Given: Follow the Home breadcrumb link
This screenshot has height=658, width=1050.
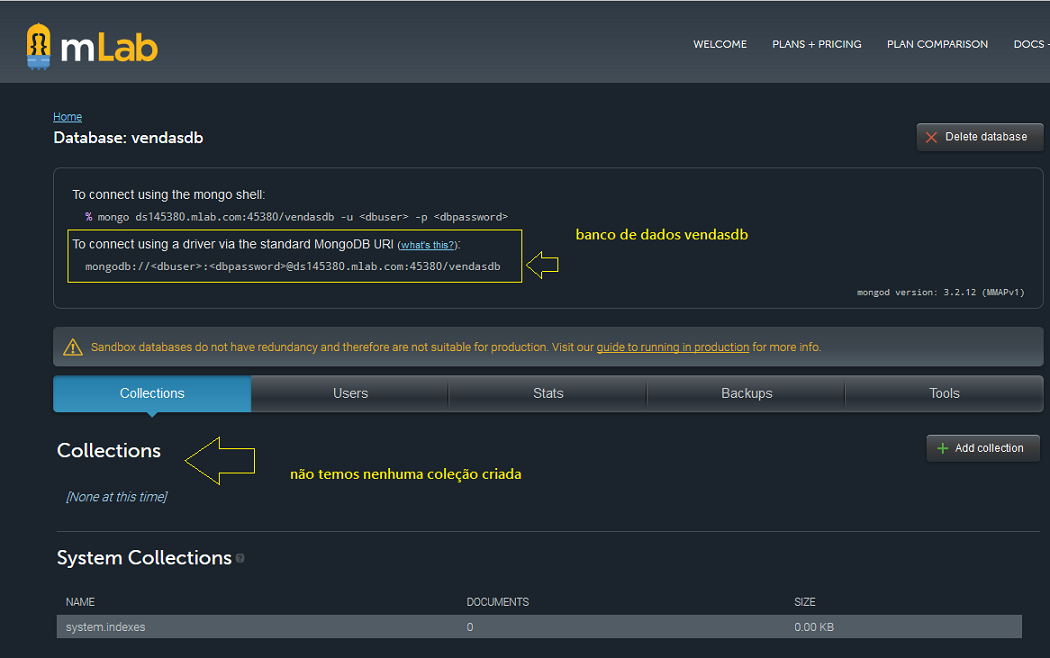Looking at the screenshot, I should [x=68, y=117].
